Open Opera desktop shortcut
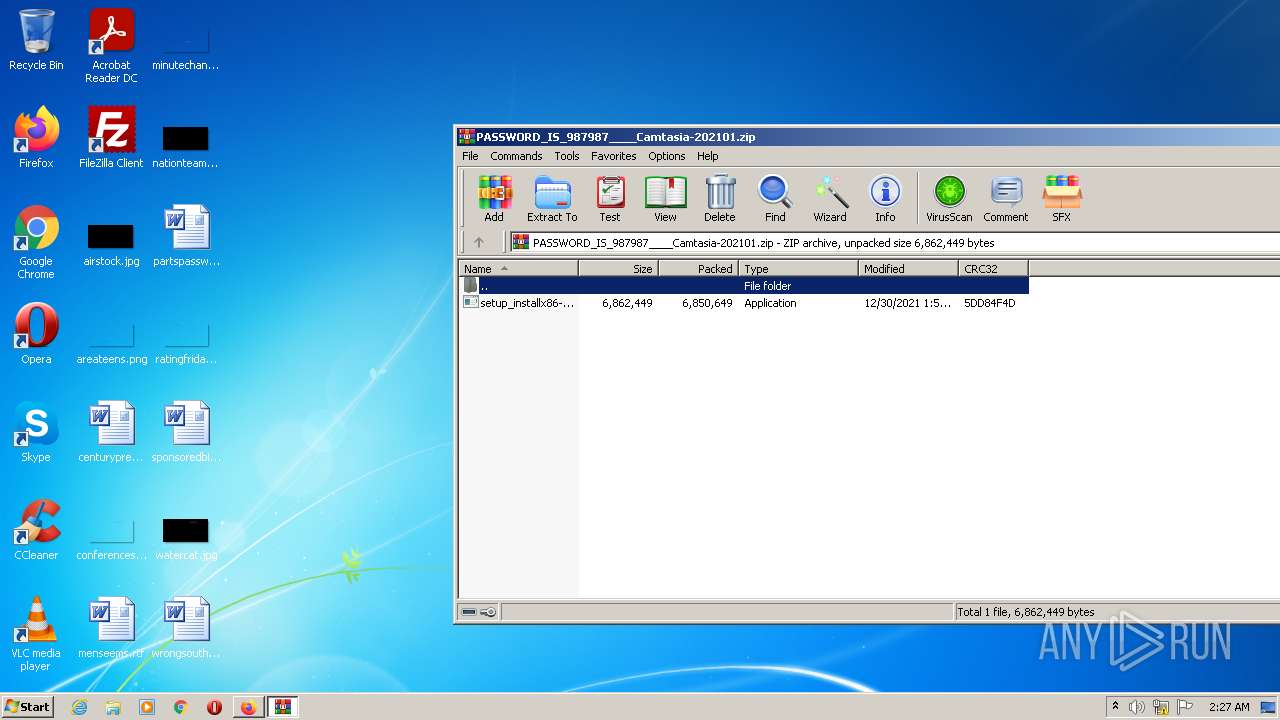The height and width of the screenshot is (720, 1280). click(36, 334)
